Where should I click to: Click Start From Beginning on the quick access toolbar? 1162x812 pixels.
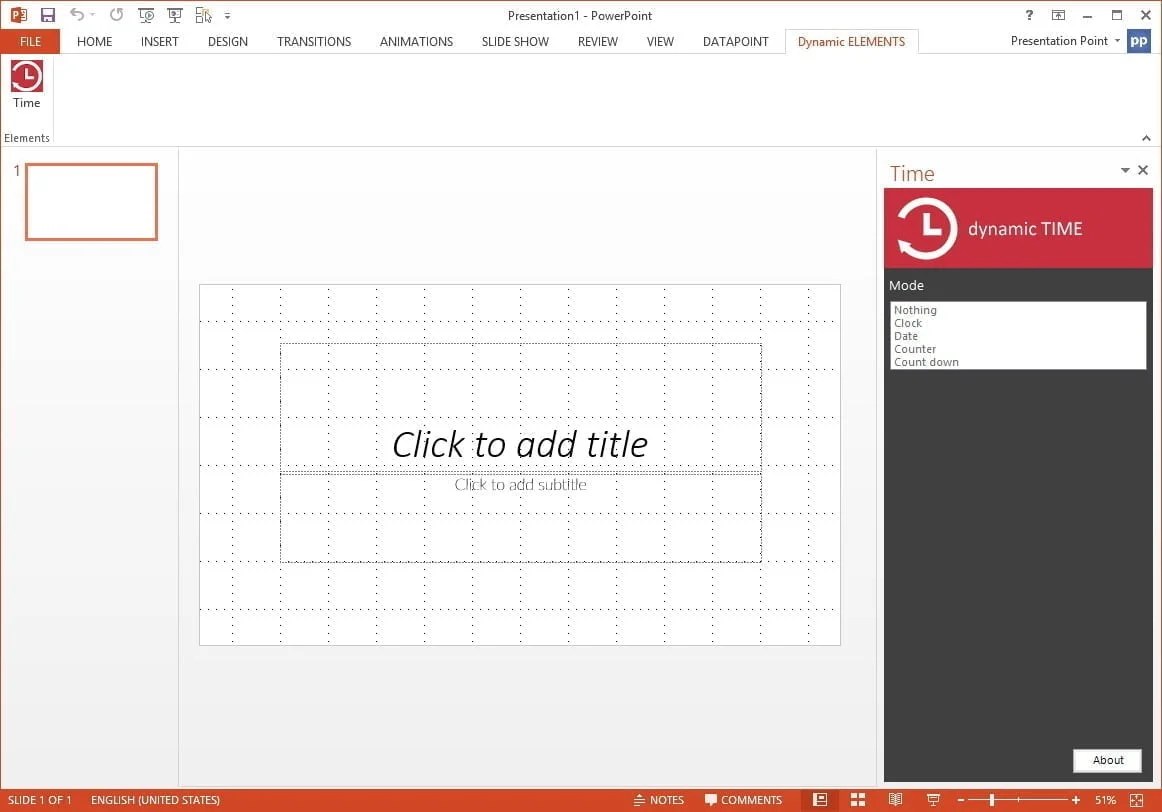pyautogui.click(x=146, y=15)
